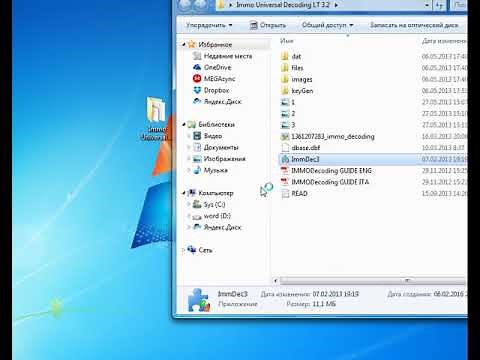
Task: Select image file 1 icon
Action: click(x=285, y=102)
